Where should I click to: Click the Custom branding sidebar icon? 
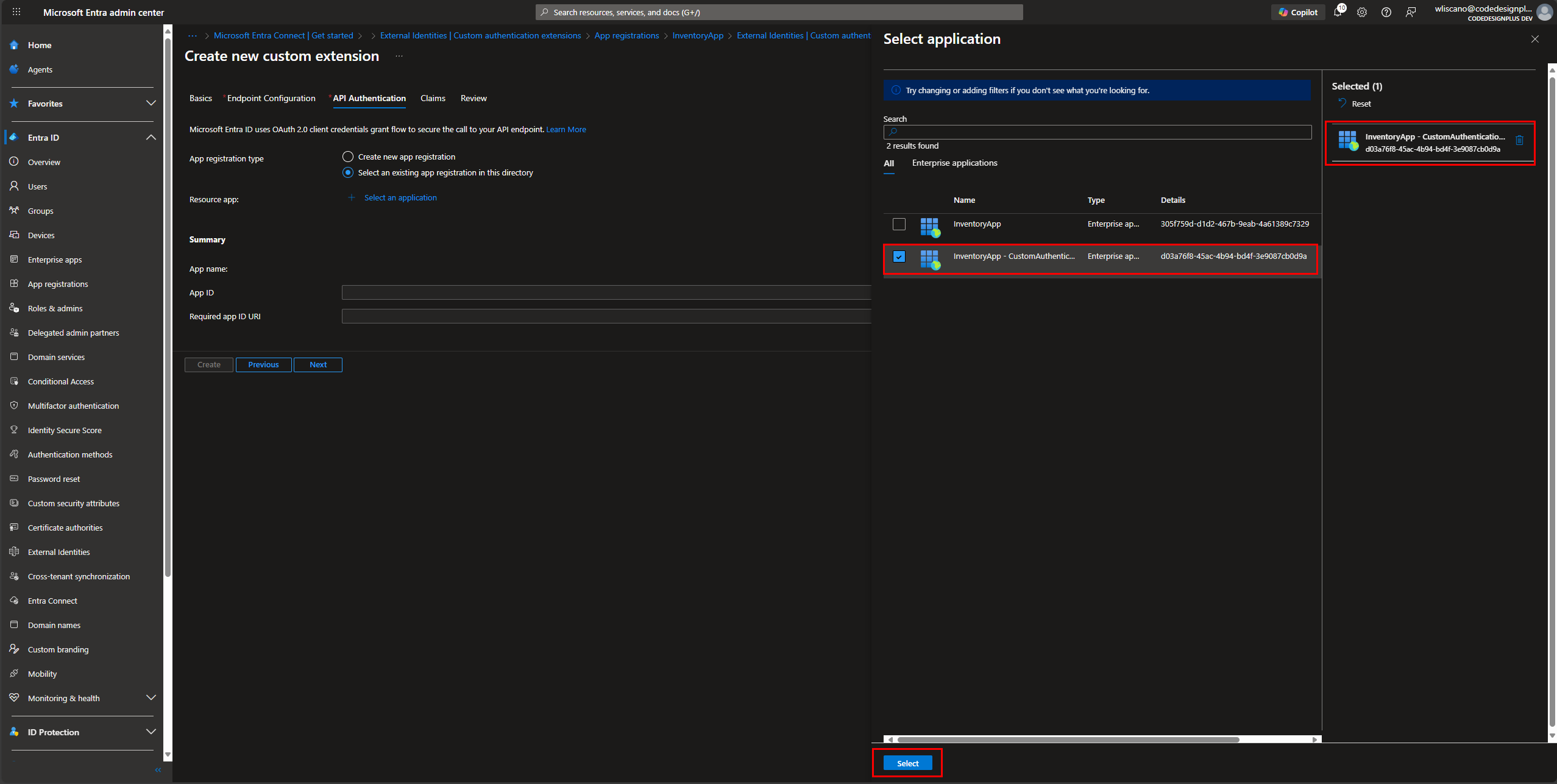tap(14, 649)
